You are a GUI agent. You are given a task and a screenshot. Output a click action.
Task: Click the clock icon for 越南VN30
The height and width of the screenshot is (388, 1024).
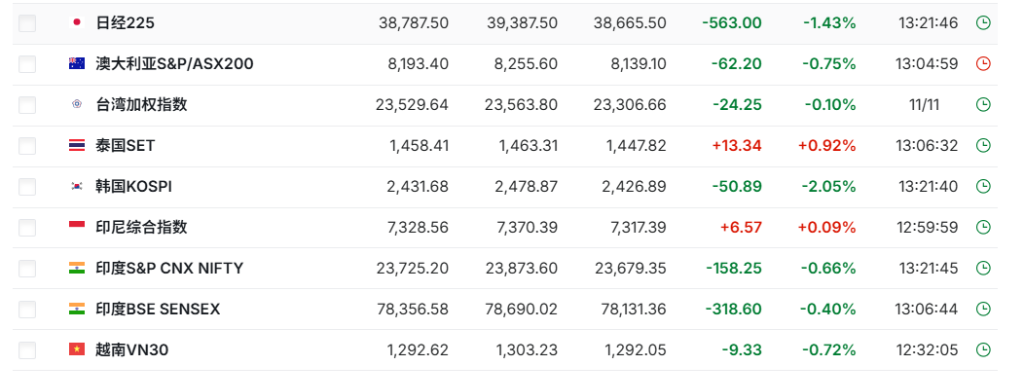pos(982,349)
